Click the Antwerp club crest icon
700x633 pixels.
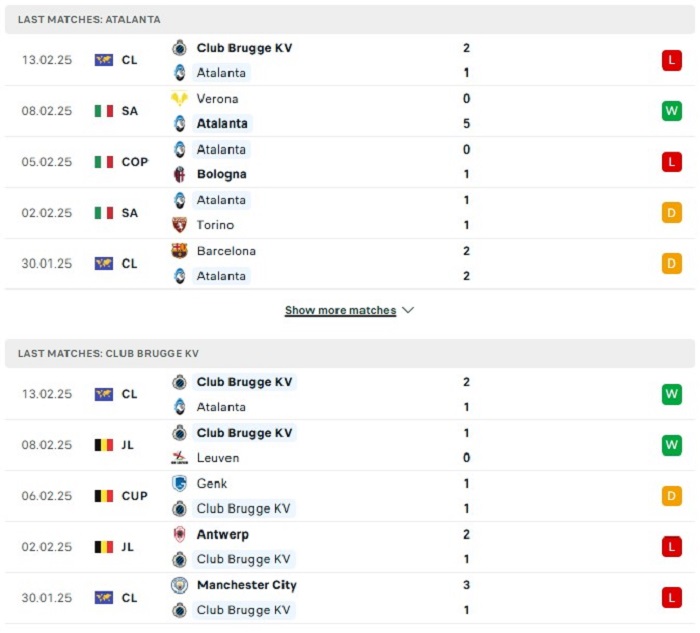[179, 534]
